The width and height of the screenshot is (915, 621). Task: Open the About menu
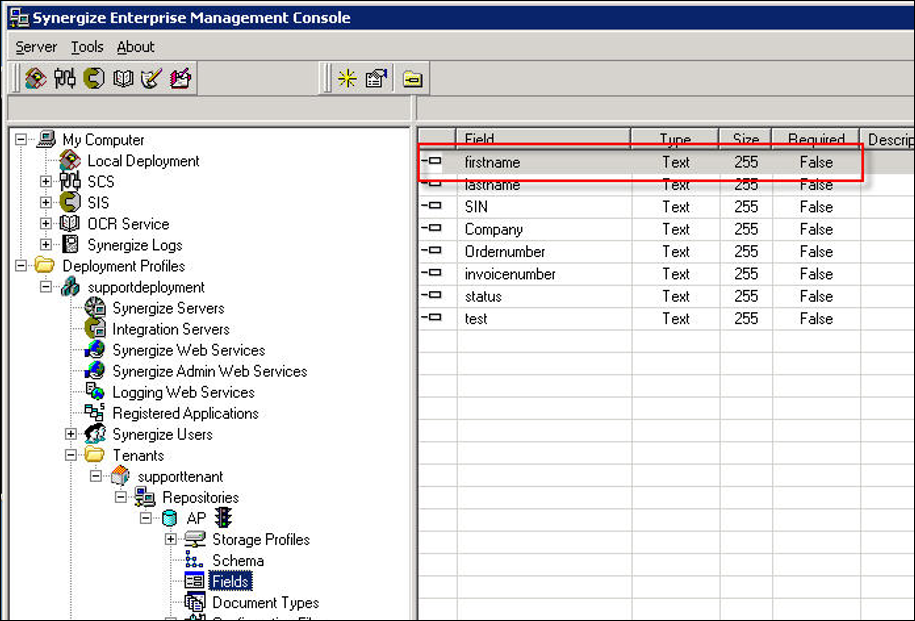click(x=135, y=47)
